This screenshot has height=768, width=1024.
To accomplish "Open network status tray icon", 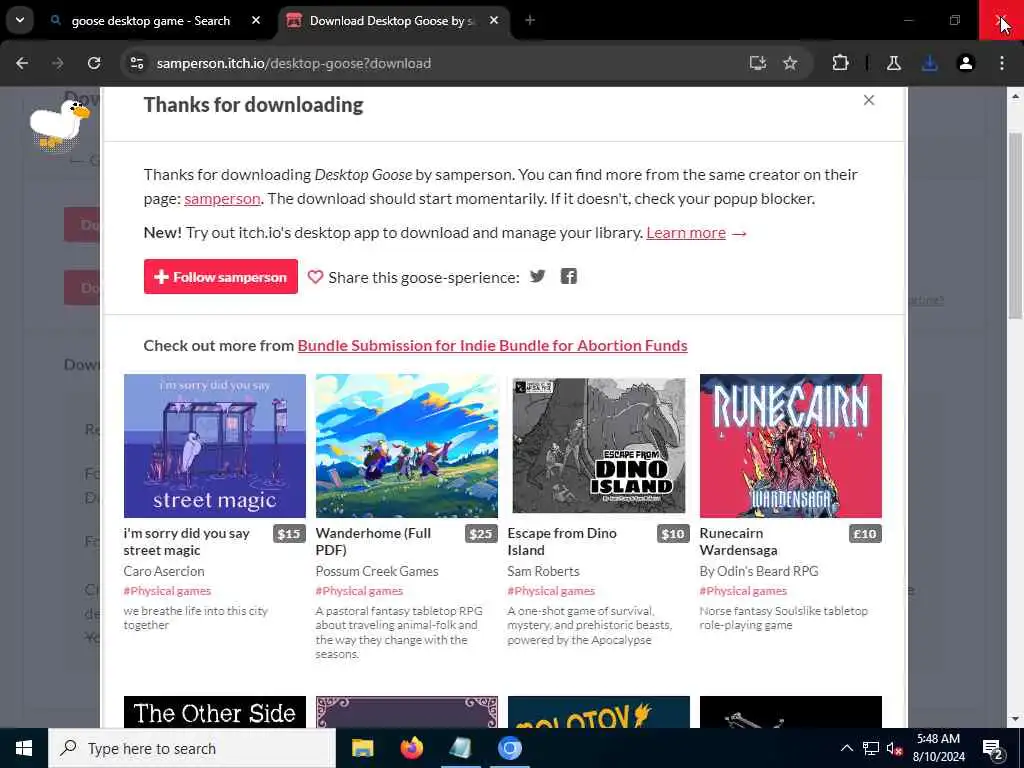I will point(871,748).
